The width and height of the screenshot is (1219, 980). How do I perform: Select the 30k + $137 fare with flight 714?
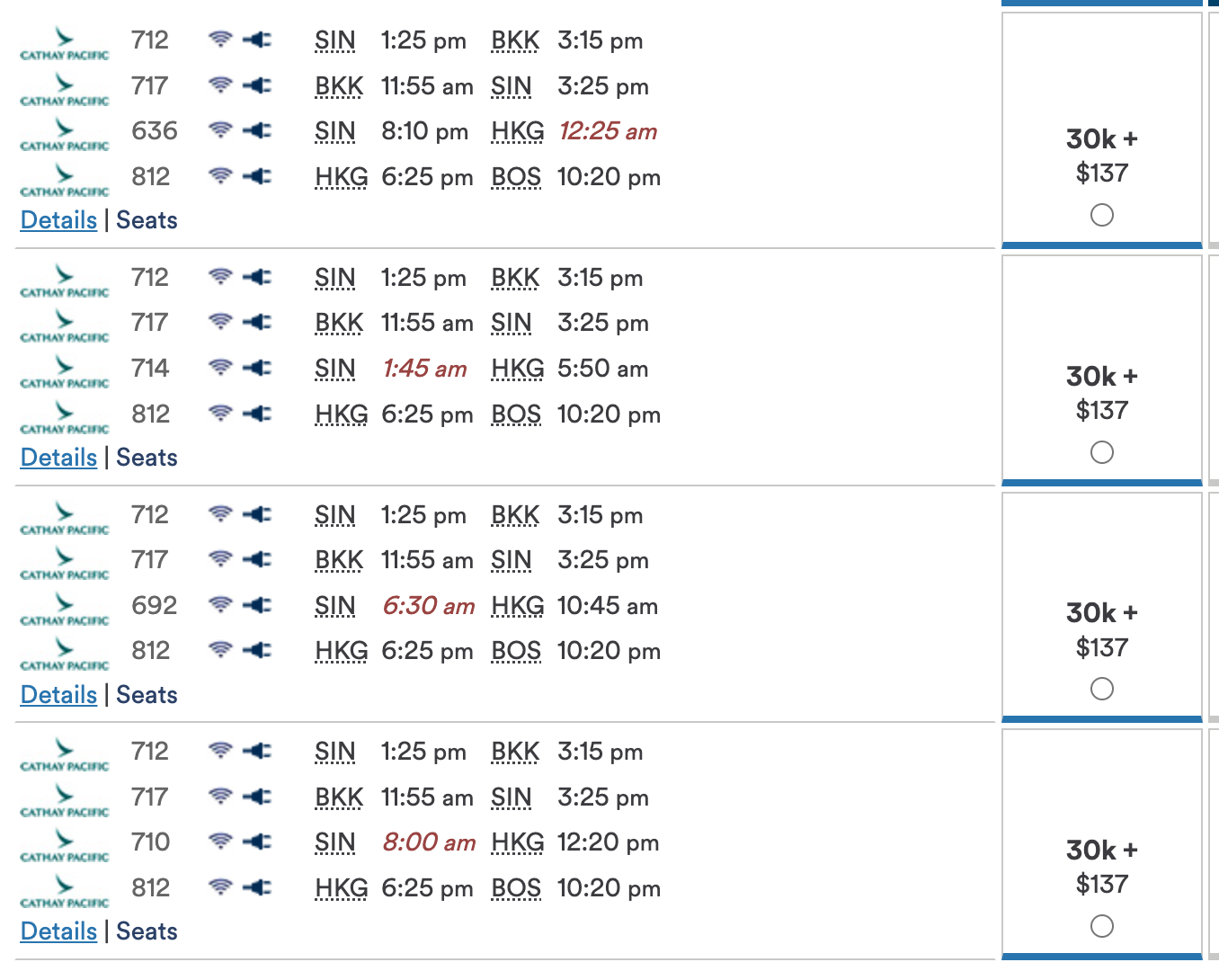[1102, 452]
